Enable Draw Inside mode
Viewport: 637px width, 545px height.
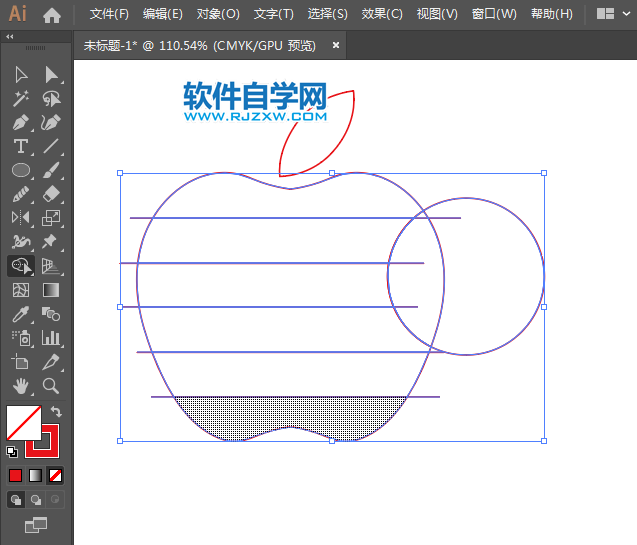point(55,500)
